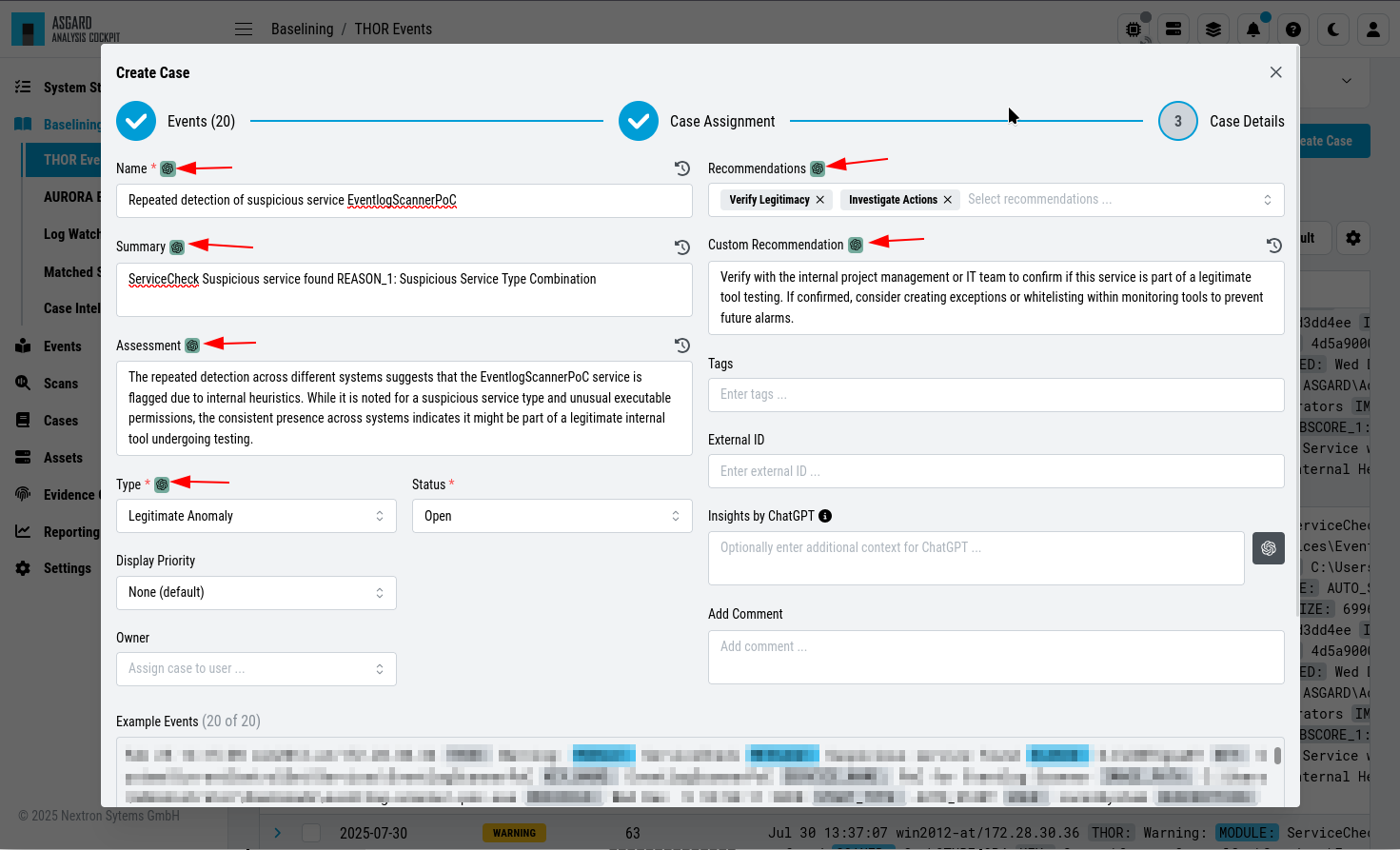Click the ChatGPT icon beside Assessment label
Viewport: 1400px width, 850px height.
[x=192, y=346]
